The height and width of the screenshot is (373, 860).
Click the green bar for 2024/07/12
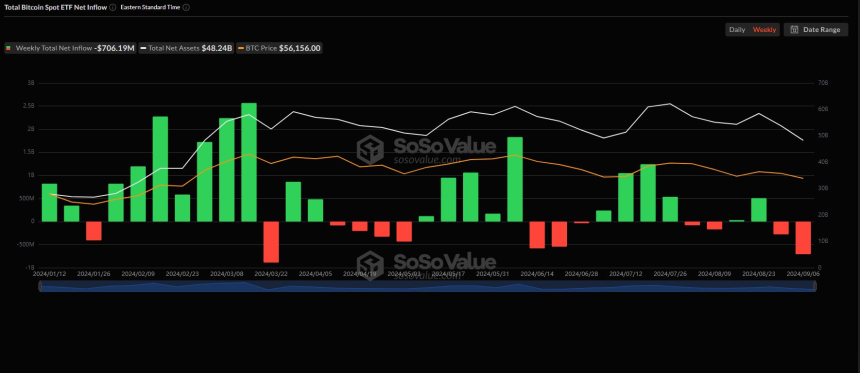626,197
